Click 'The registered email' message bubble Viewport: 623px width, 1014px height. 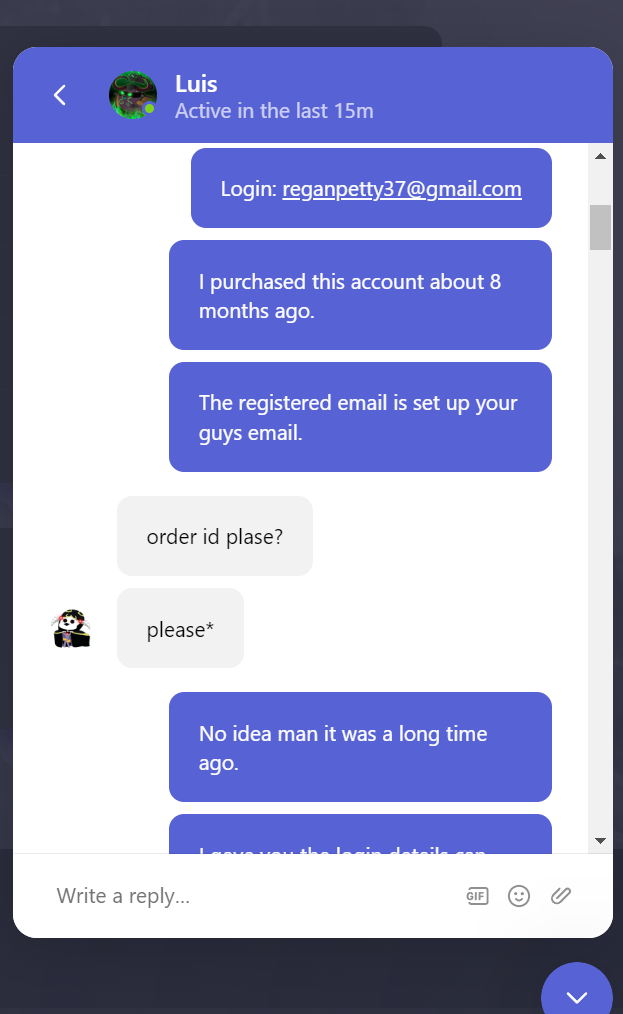pyautogui.click(x=360, y=417)
